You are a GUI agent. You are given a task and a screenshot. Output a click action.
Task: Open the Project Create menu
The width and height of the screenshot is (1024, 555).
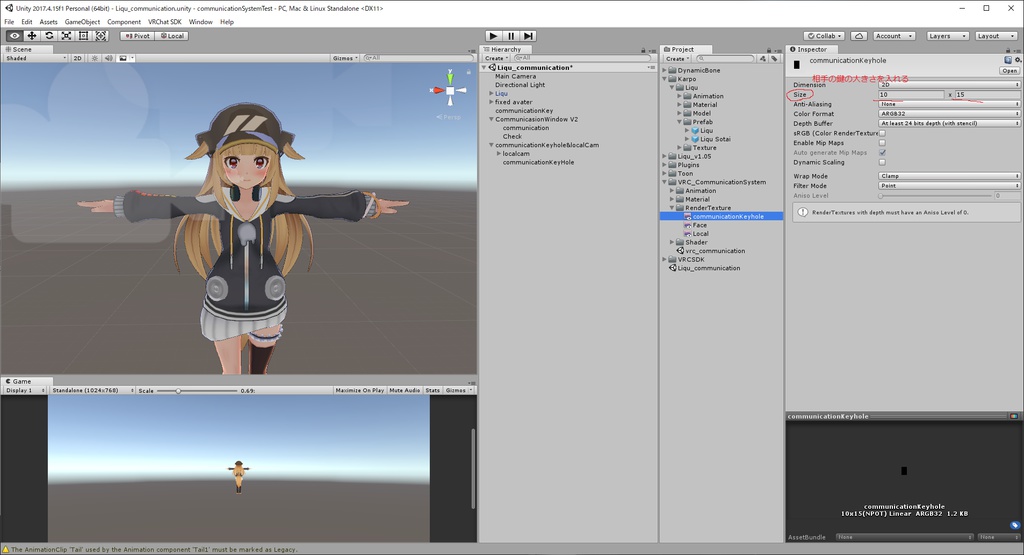pos(677,59)
